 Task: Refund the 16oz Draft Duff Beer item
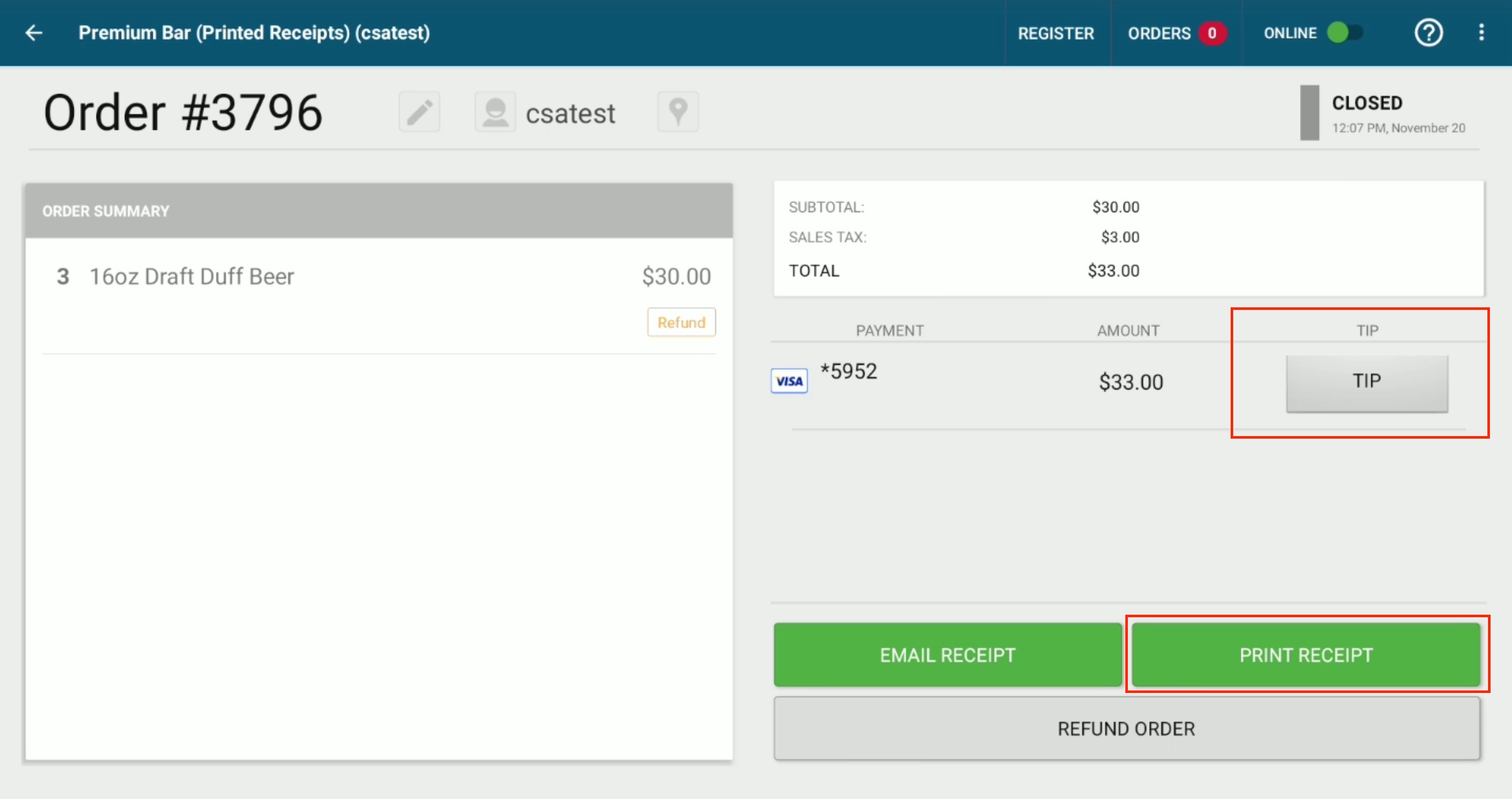681,323
